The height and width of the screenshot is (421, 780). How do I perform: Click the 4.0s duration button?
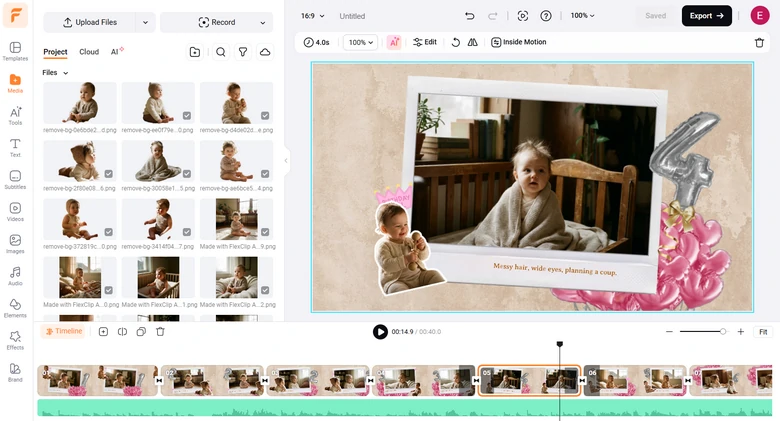(x=316, y=42)
